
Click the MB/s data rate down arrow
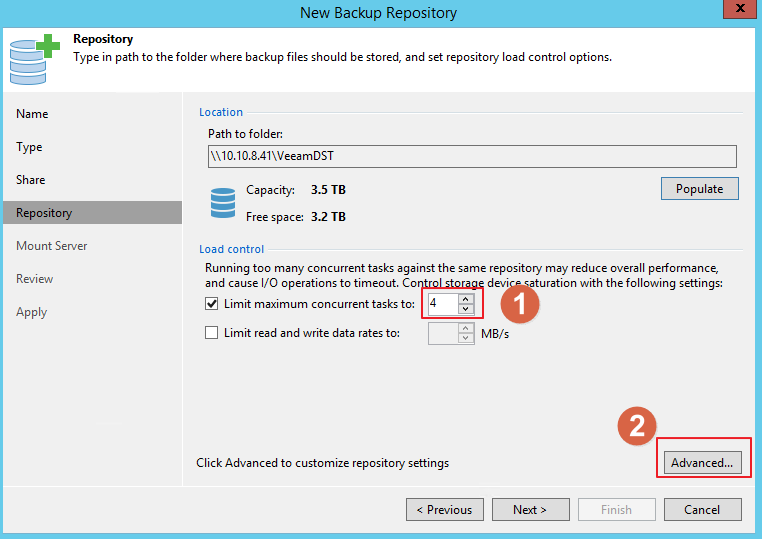465,339
